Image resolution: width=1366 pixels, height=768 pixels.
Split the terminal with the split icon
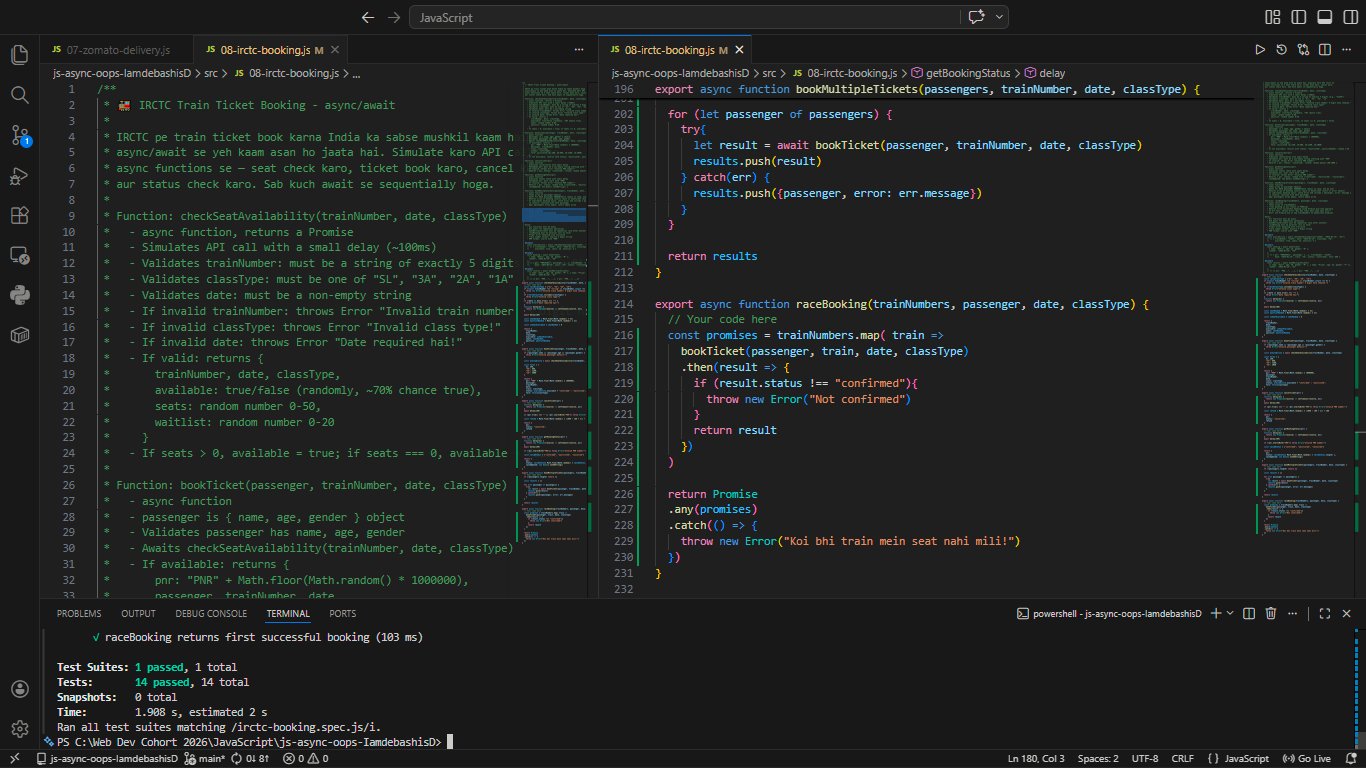1249,613
